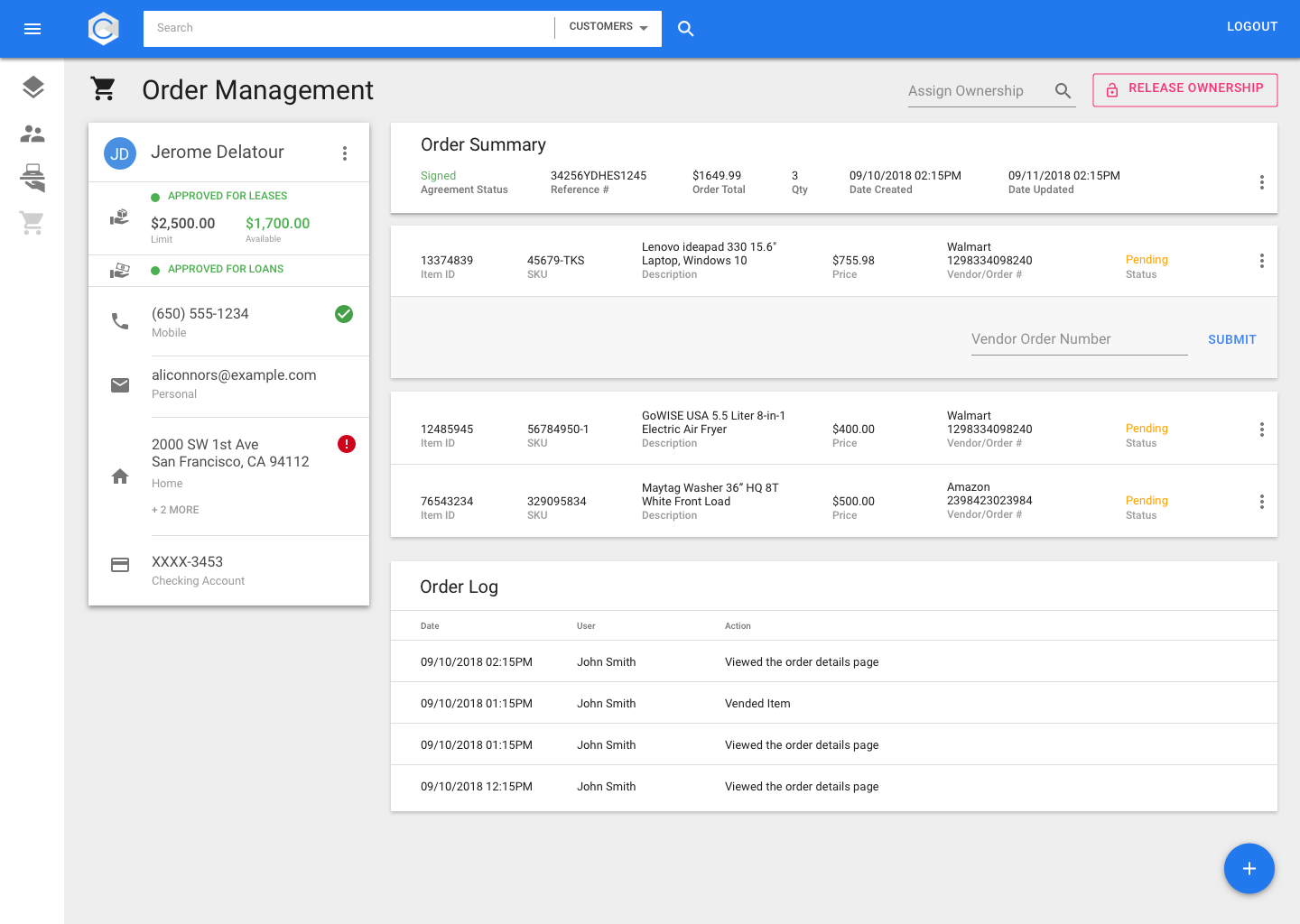Open the CUSTOMERS search filter dropdown
1300x924 pixels.
tap(608, 27)
